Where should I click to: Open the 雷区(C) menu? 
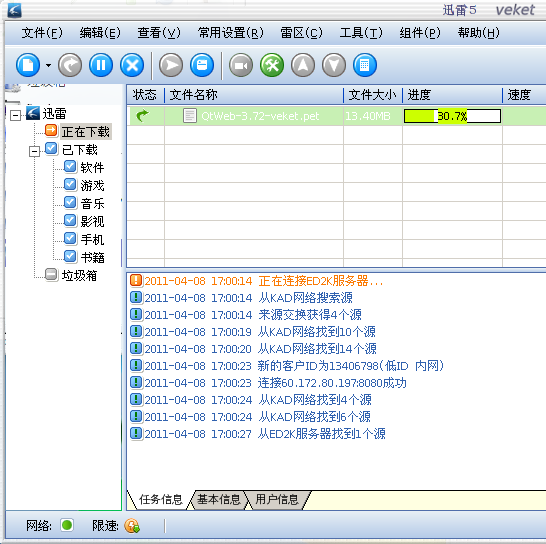(302, 33)
